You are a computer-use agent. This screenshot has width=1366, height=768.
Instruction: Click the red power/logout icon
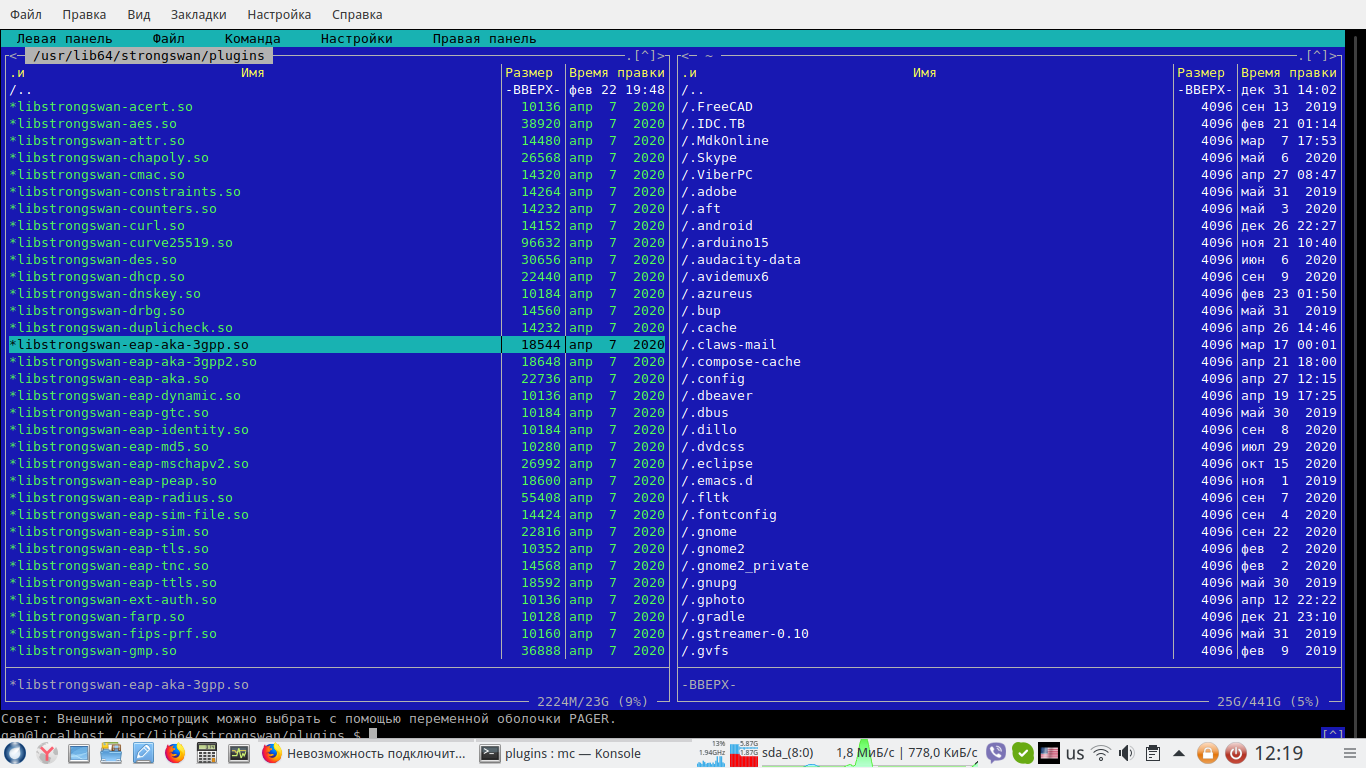coord(1236,753)
